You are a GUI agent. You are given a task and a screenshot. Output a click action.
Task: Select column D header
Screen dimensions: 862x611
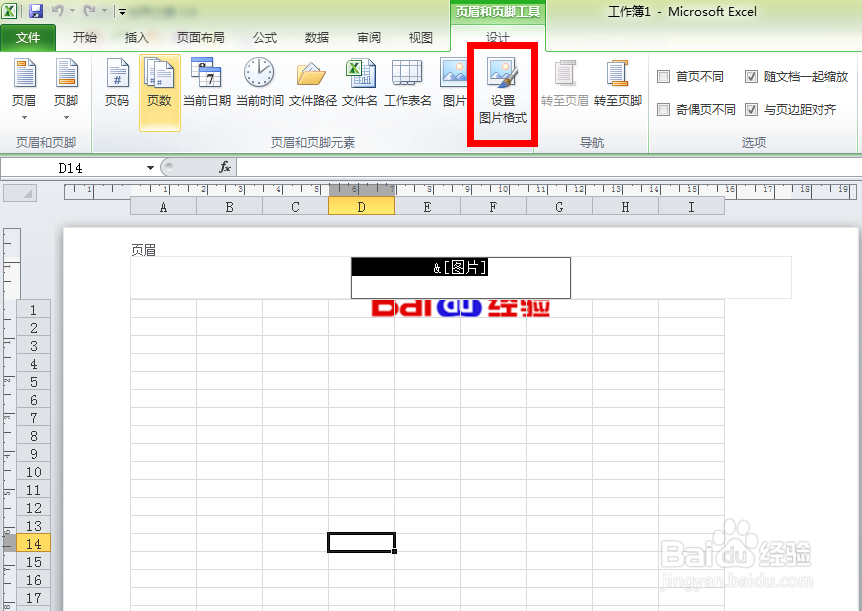point(361,207)
